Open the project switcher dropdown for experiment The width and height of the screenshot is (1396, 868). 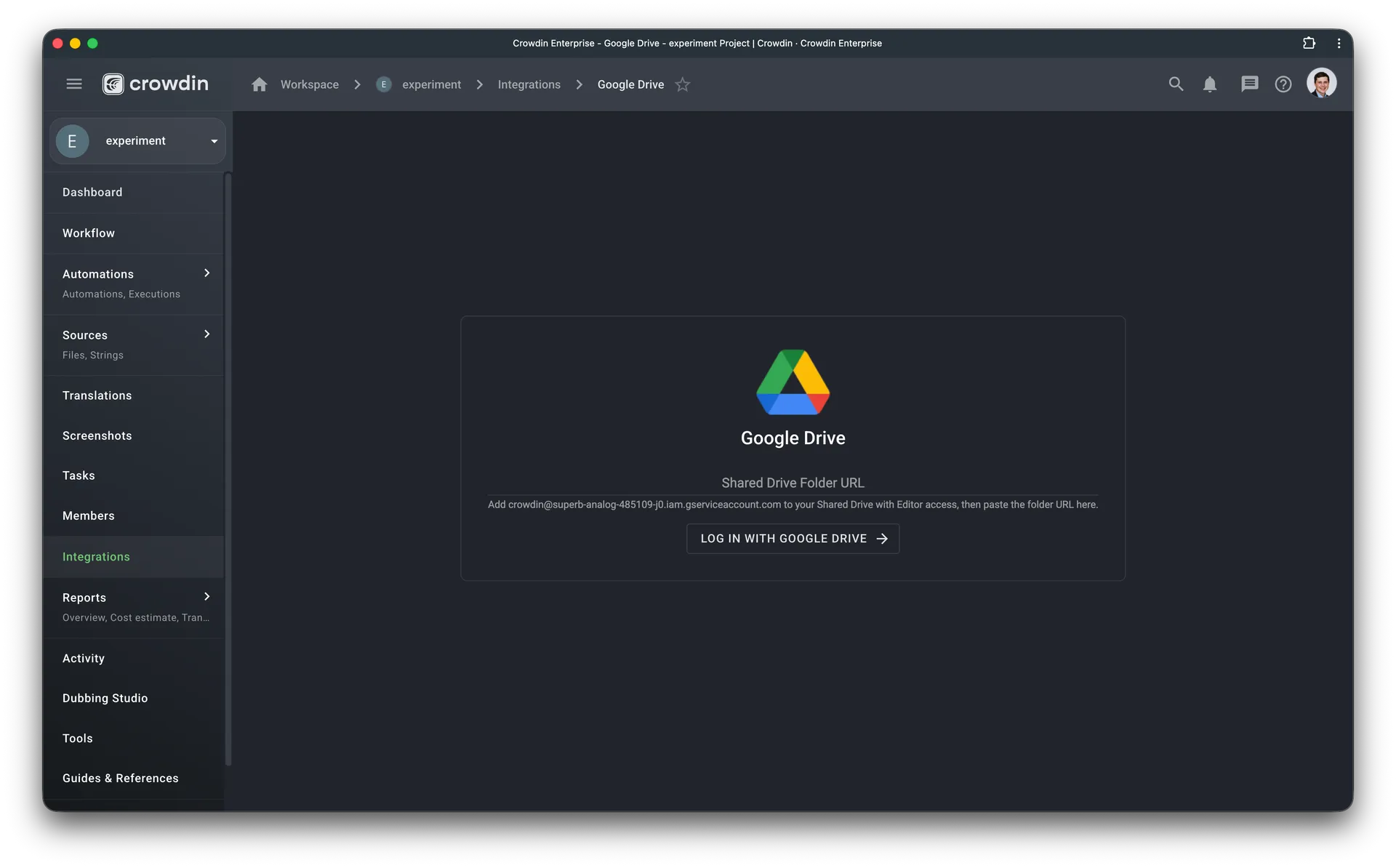[x=212, y=141]
